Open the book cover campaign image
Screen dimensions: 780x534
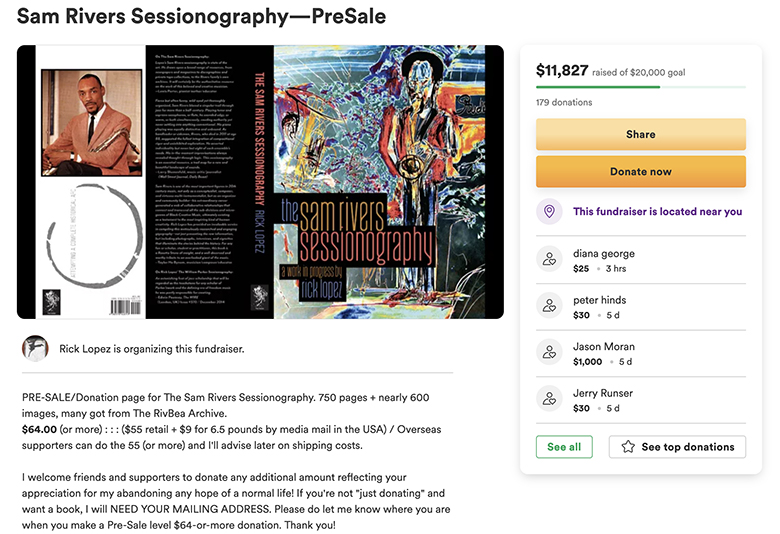click(260, 182)
